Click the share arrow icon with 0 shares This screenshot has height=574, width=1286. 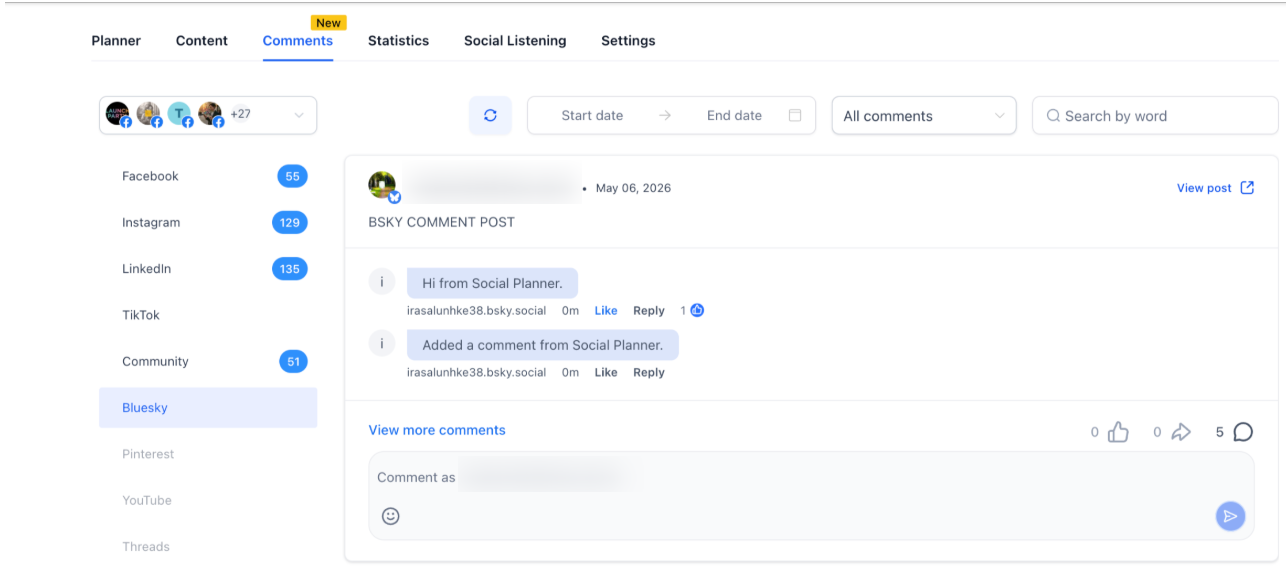tap(1181, 432)
